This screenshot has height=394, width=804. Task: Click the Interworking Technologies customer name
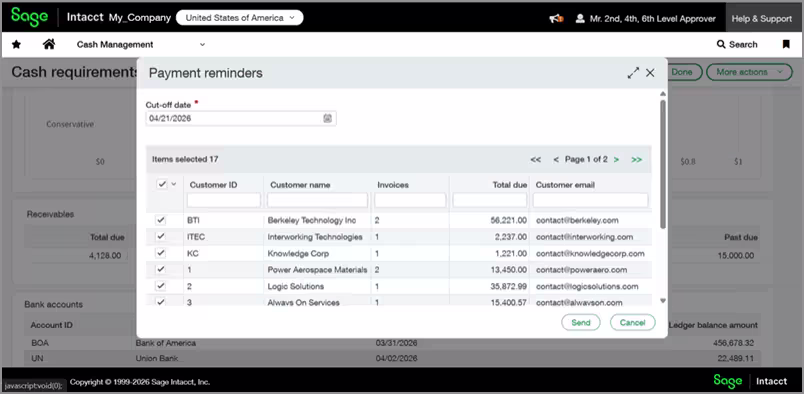click(315, 237)
